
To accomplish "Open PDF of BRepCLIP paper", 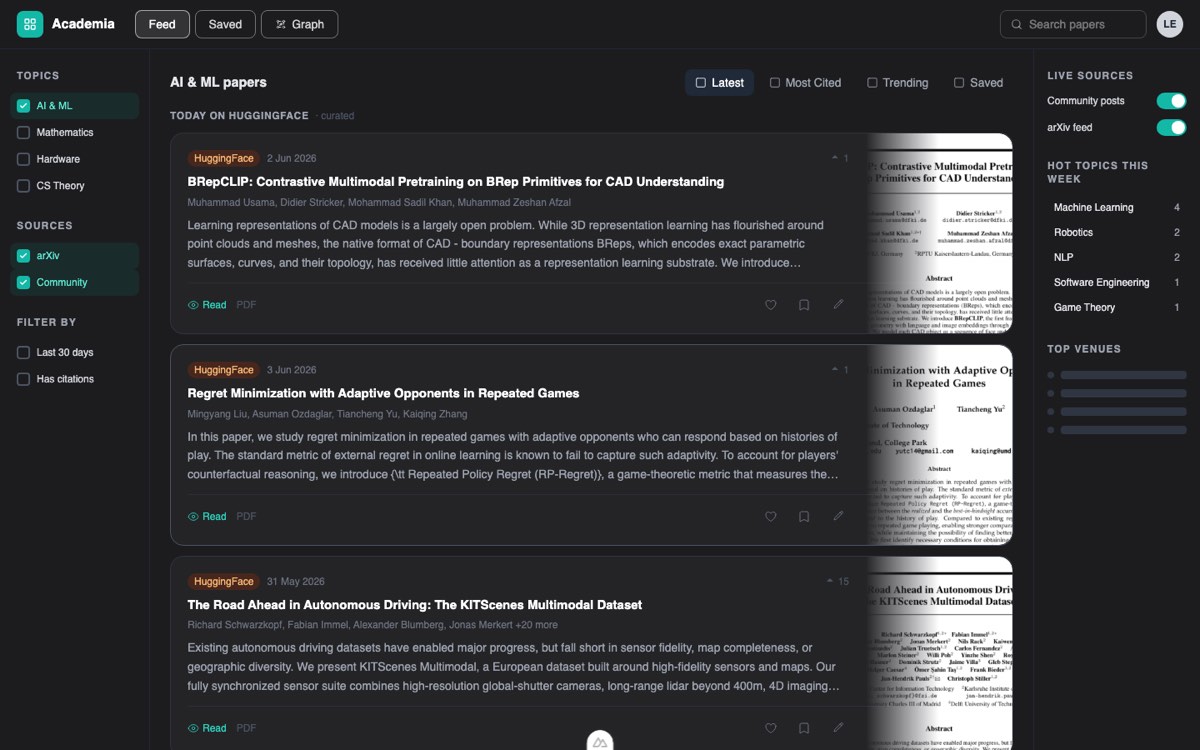I will pyautogui.click(x=246, y=305).
